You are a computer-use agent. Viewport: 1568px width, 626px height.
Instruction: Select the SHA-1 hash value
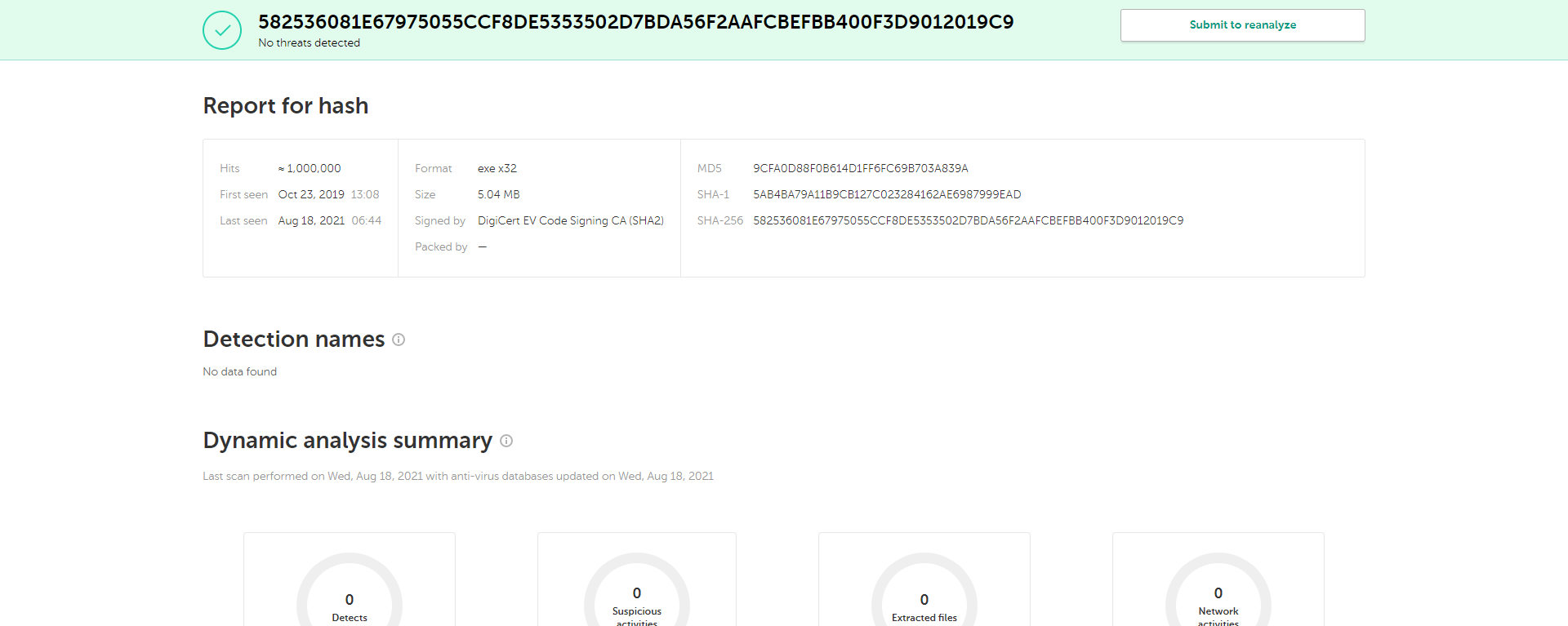pyautogui.click(x=887, y=194)
